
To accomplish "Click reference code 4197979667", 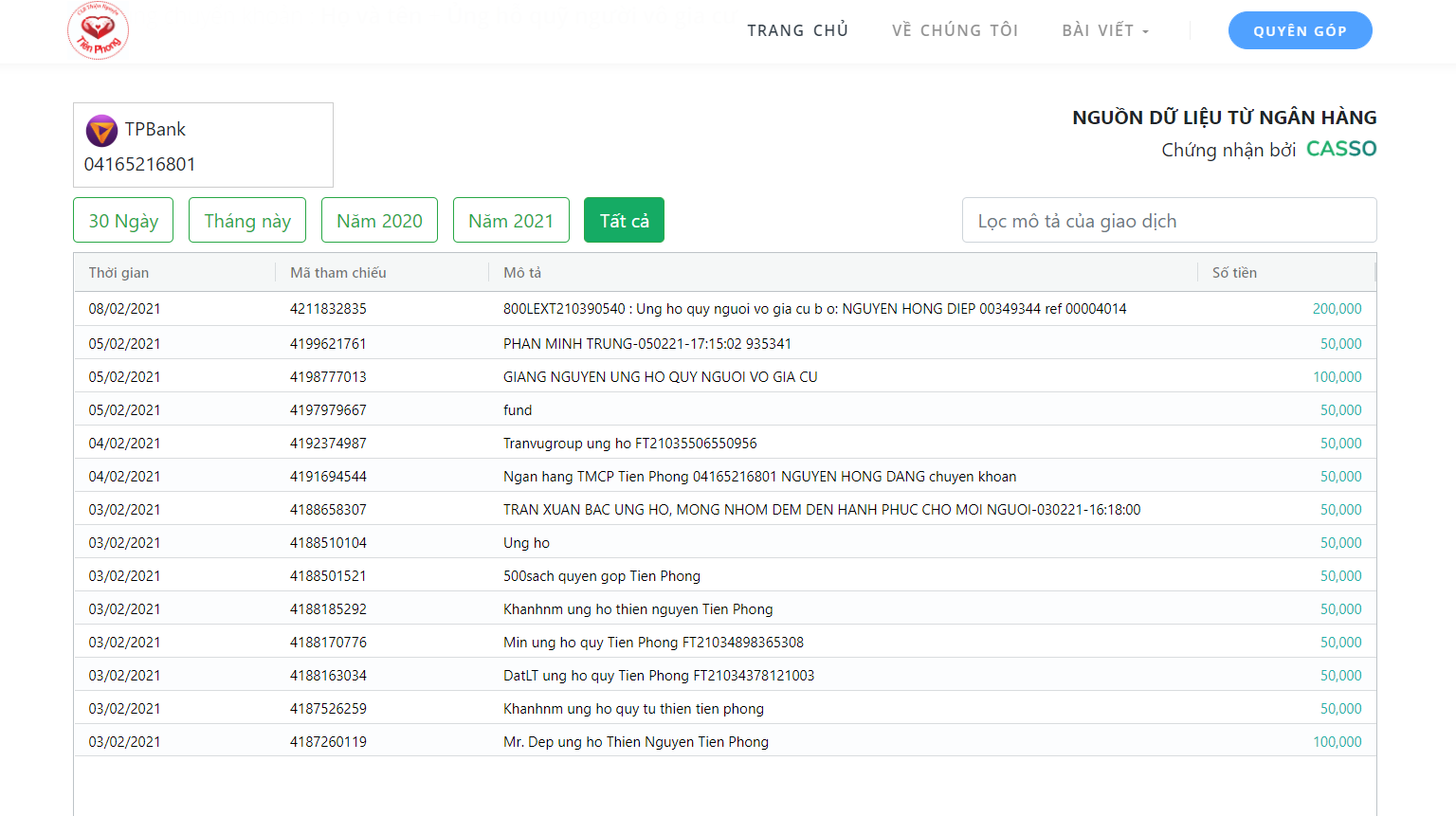I will pos(328,410).
